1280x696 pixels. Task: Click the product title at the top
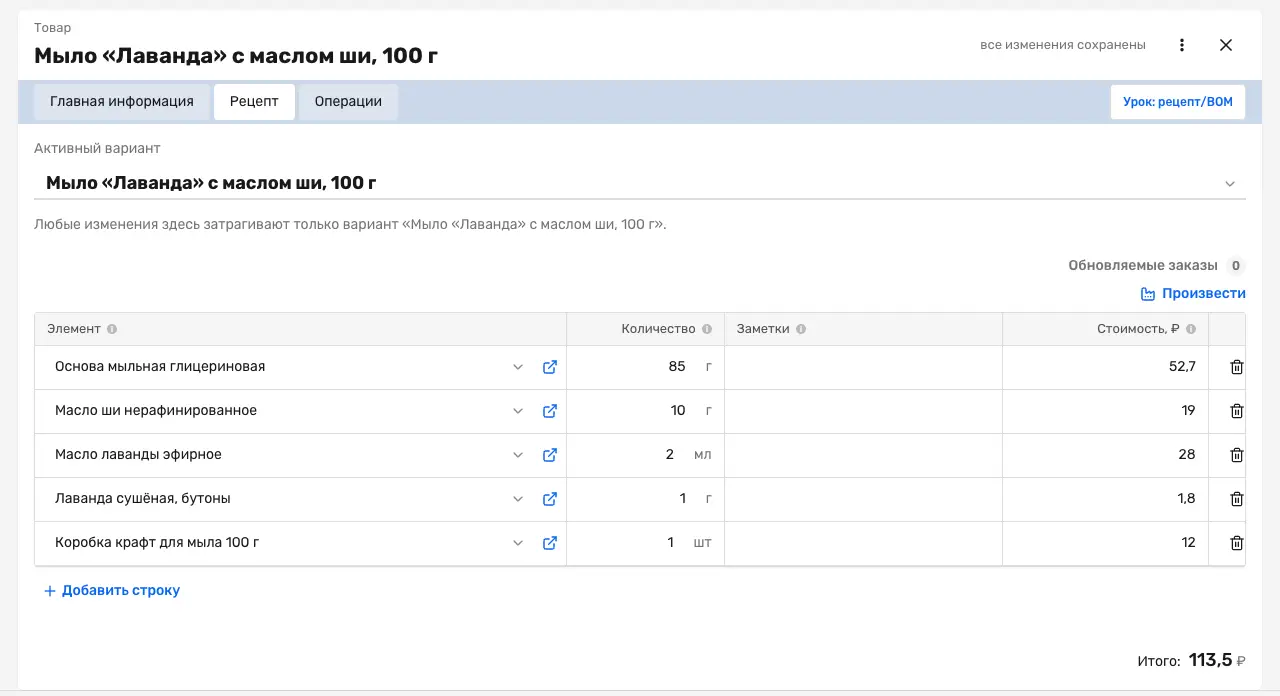236,56
